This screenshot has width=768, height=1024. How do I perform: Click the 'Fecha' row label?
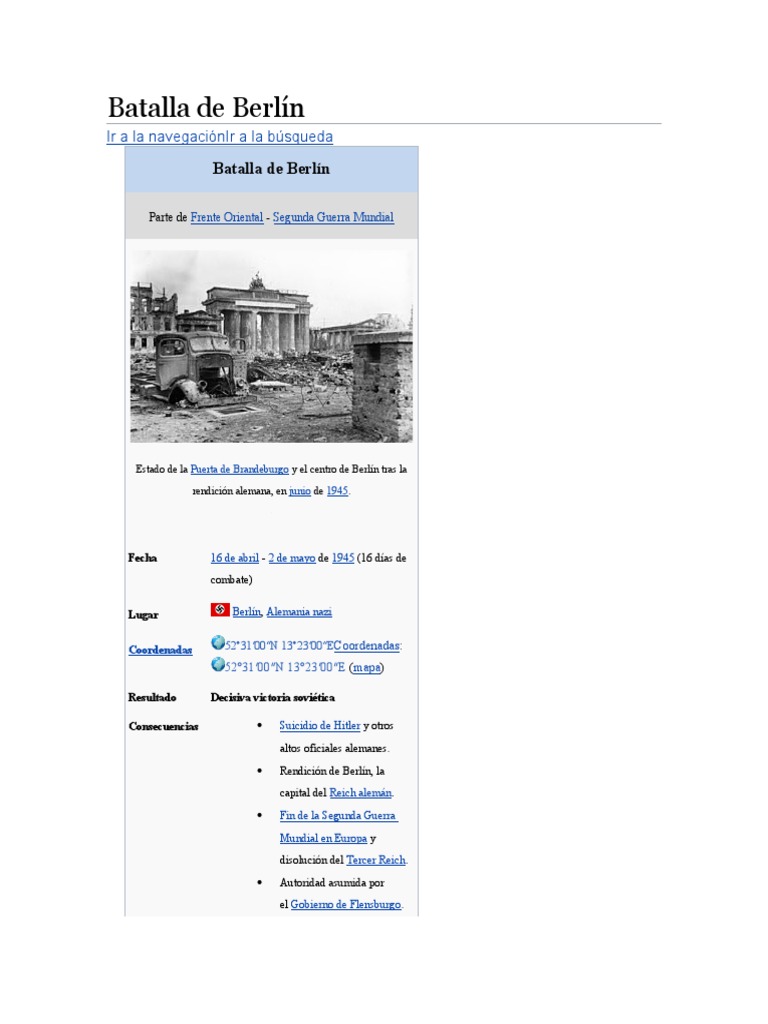(x=142, y=558)
